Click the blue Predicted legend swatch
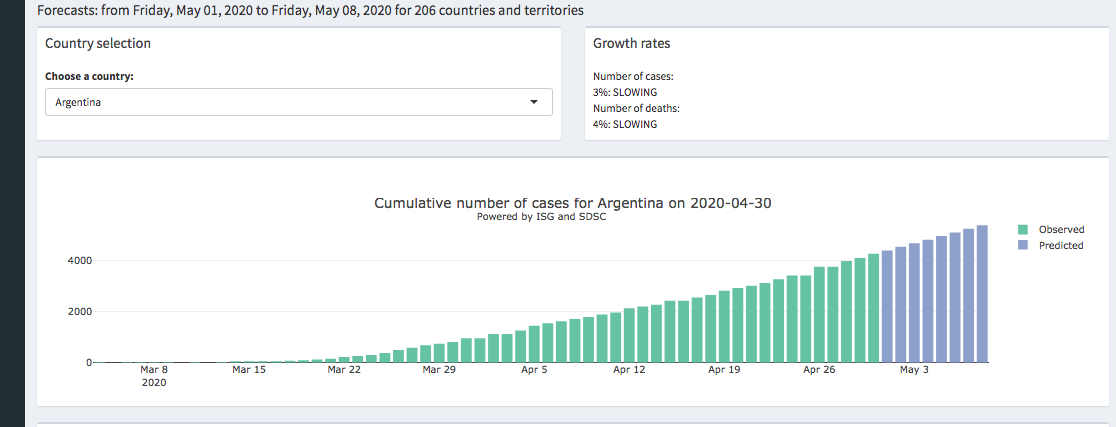Image resolution: width=1116 pixels, height=427 pixels. [x=1023, y=245]
